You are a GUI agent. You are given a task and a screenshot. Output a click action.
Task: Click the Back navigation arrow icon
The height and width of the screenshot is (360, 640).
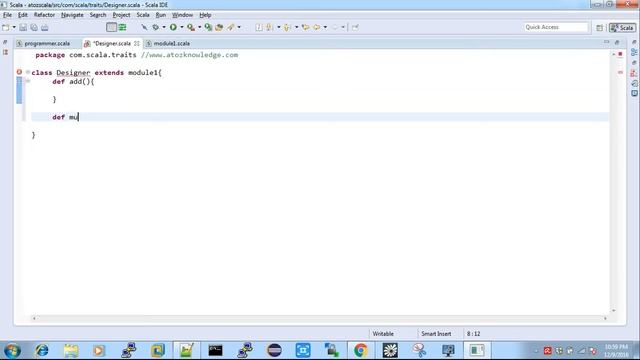point(317,27)
